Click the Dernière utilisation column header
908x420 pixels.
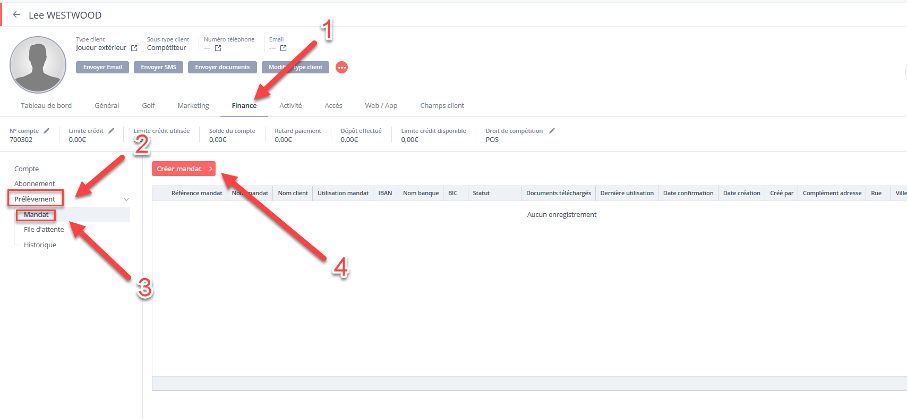coord(628,192)
